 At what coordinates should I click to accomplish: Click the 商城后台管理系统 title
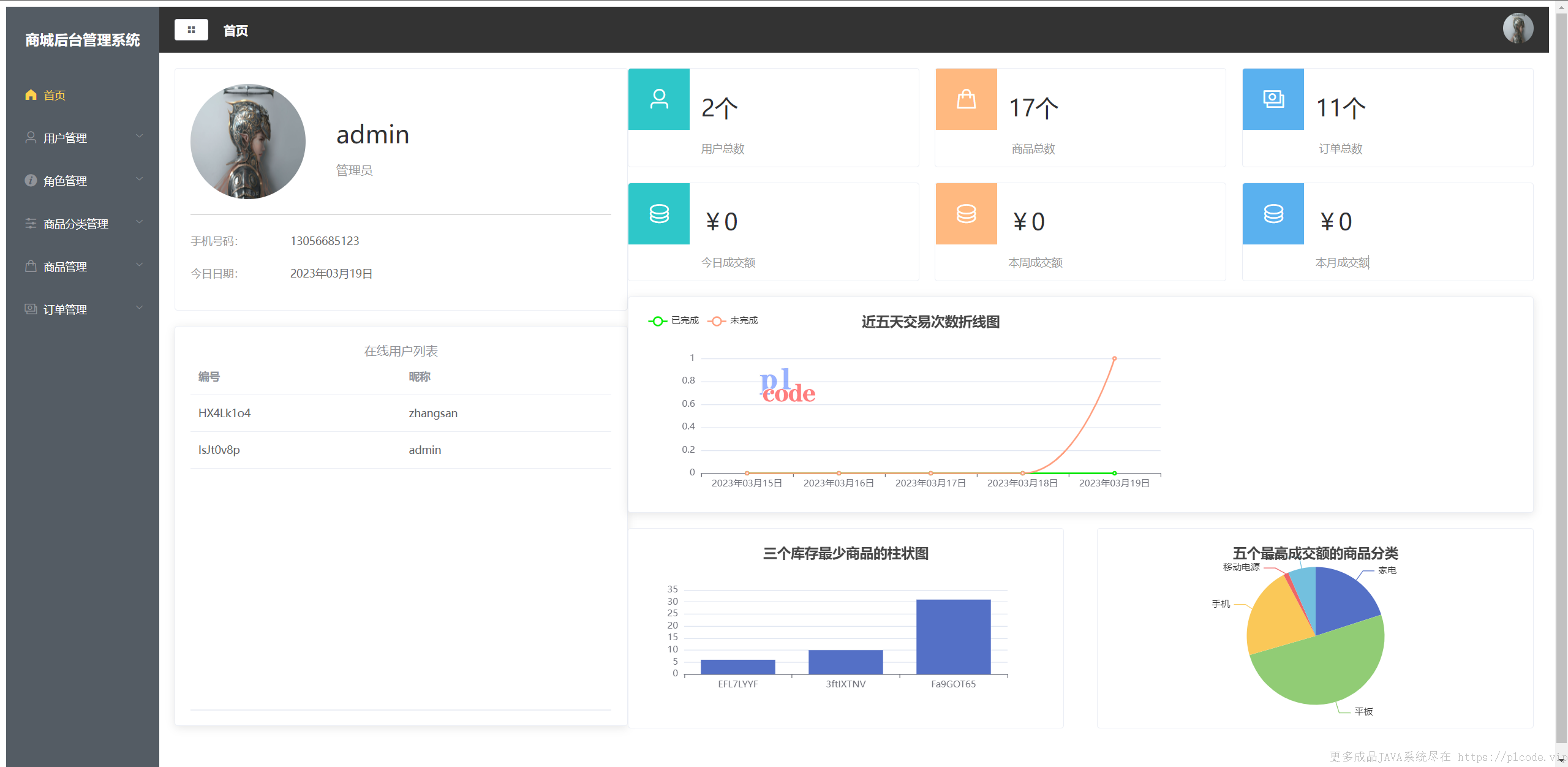click(83, 40)
